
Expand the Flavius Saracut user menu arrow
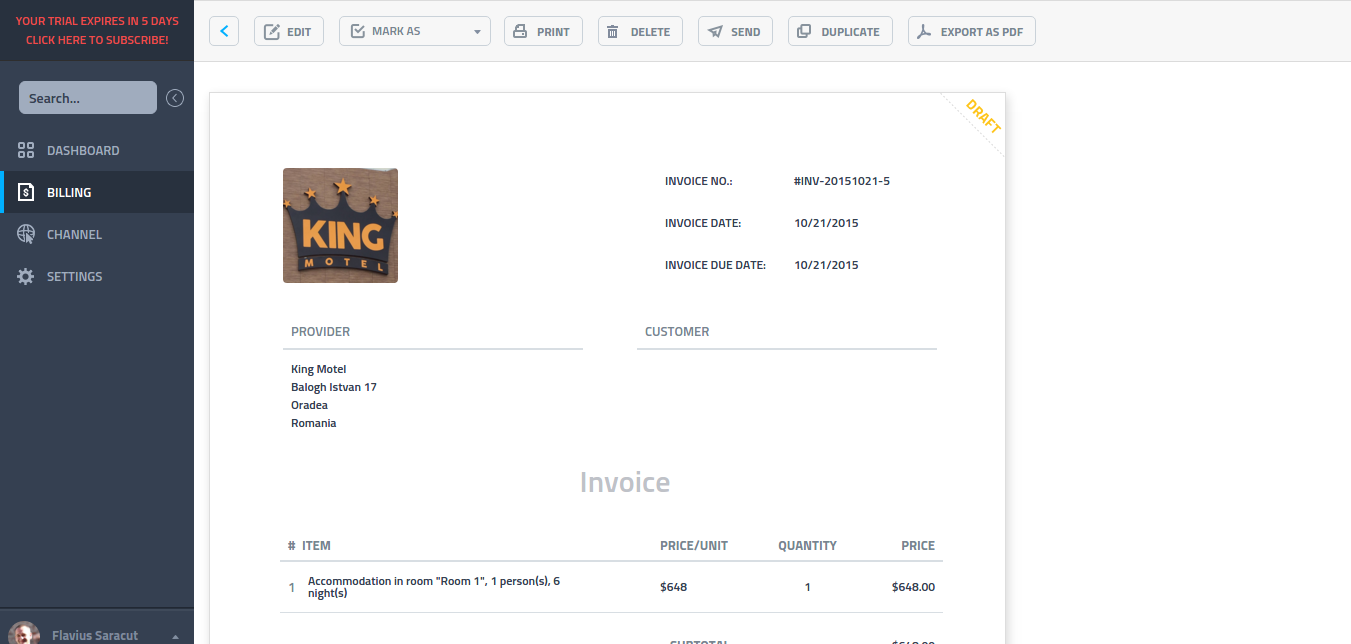[x=176, y=636]
